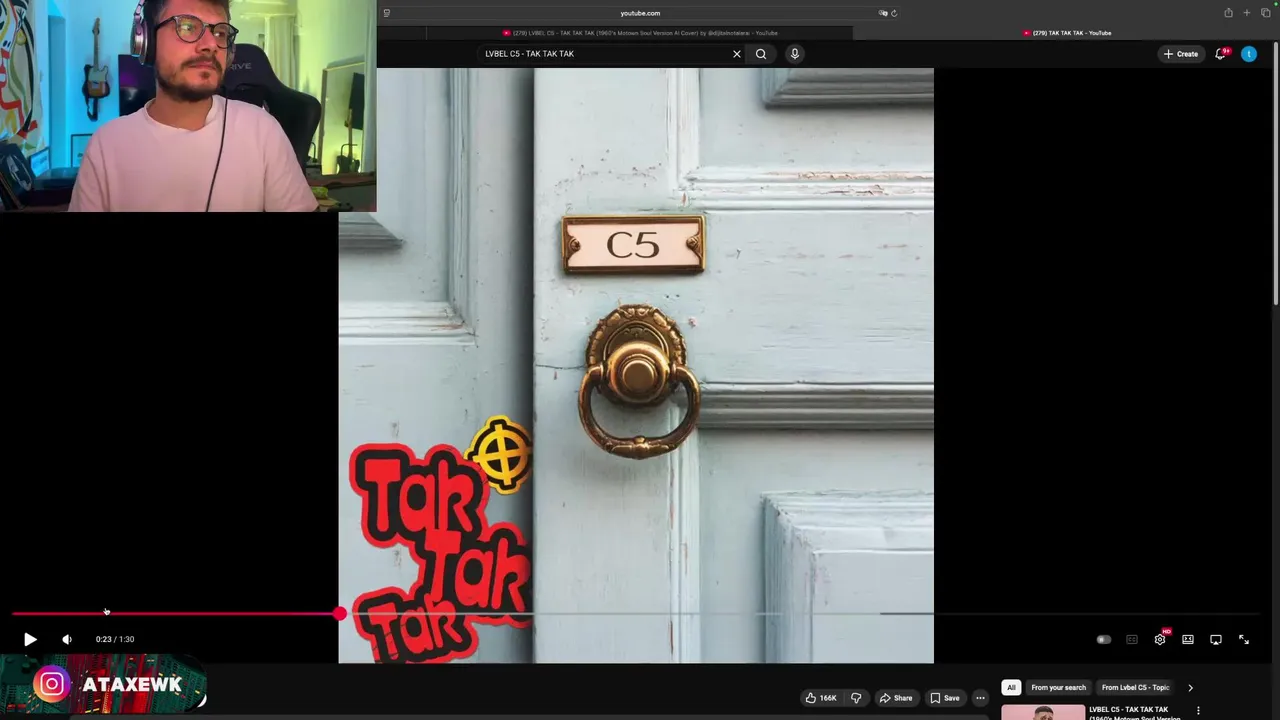This screenshot has height=720, width=1280.
Task: Toggle the autoplay switch in player controls
Action: coord(1103,640)
